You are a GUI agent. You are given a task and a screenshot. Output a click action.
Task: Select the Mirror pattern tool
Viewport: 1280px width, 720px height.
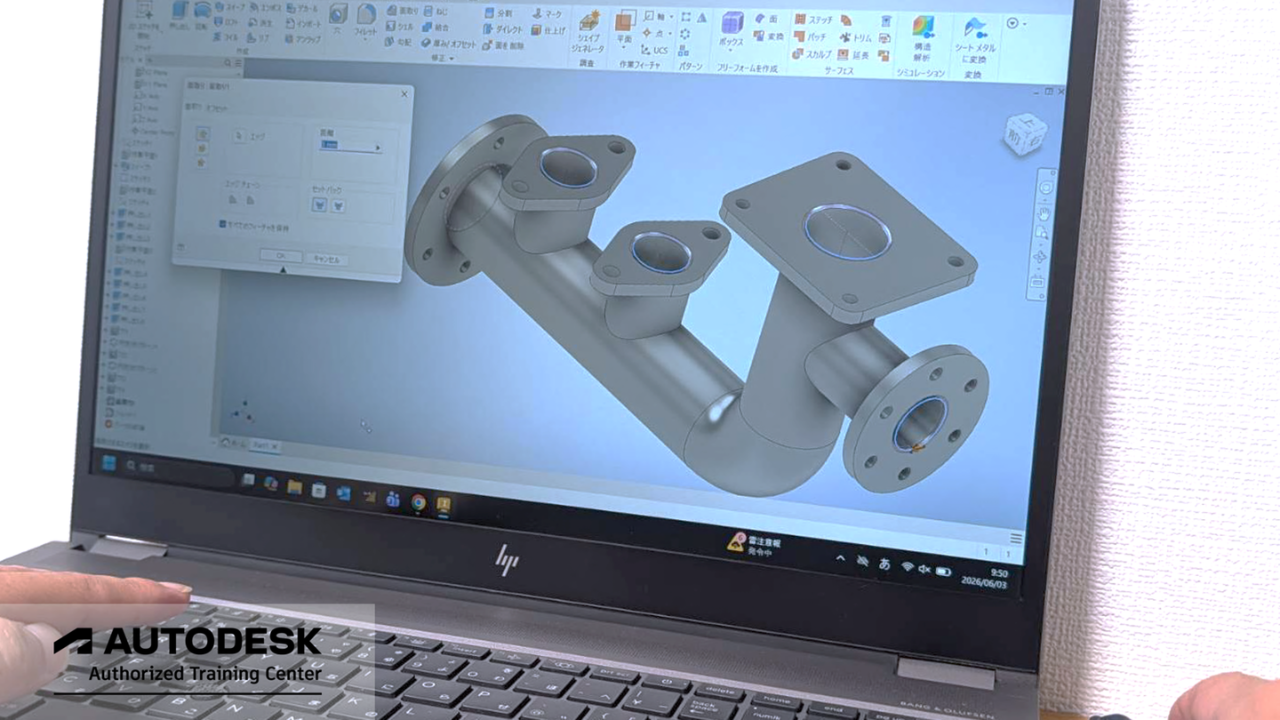[702, 18]
